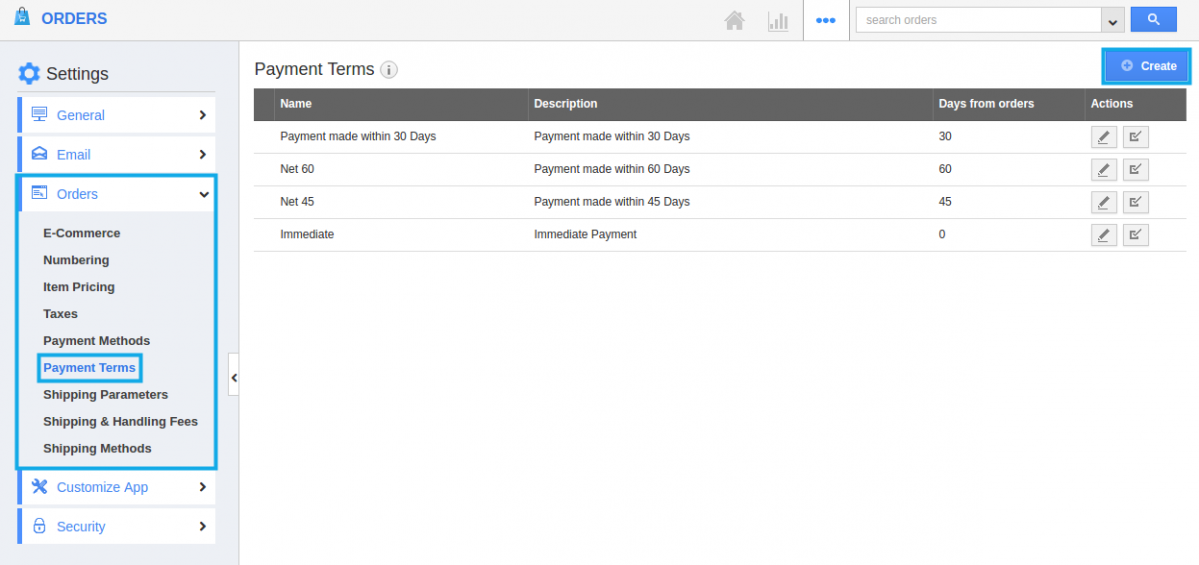Edit the Net 60 payment term
This screenshot has height=565, width=1199.
click(x=1103, y=170)
